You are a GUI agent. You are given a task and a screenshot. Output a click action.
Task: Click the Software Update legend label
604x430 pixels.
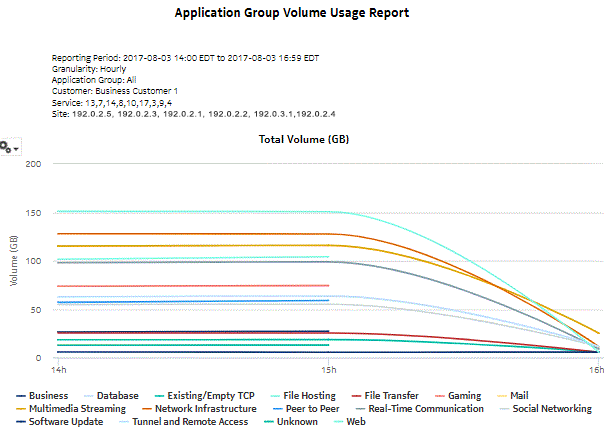coord(65,422)
